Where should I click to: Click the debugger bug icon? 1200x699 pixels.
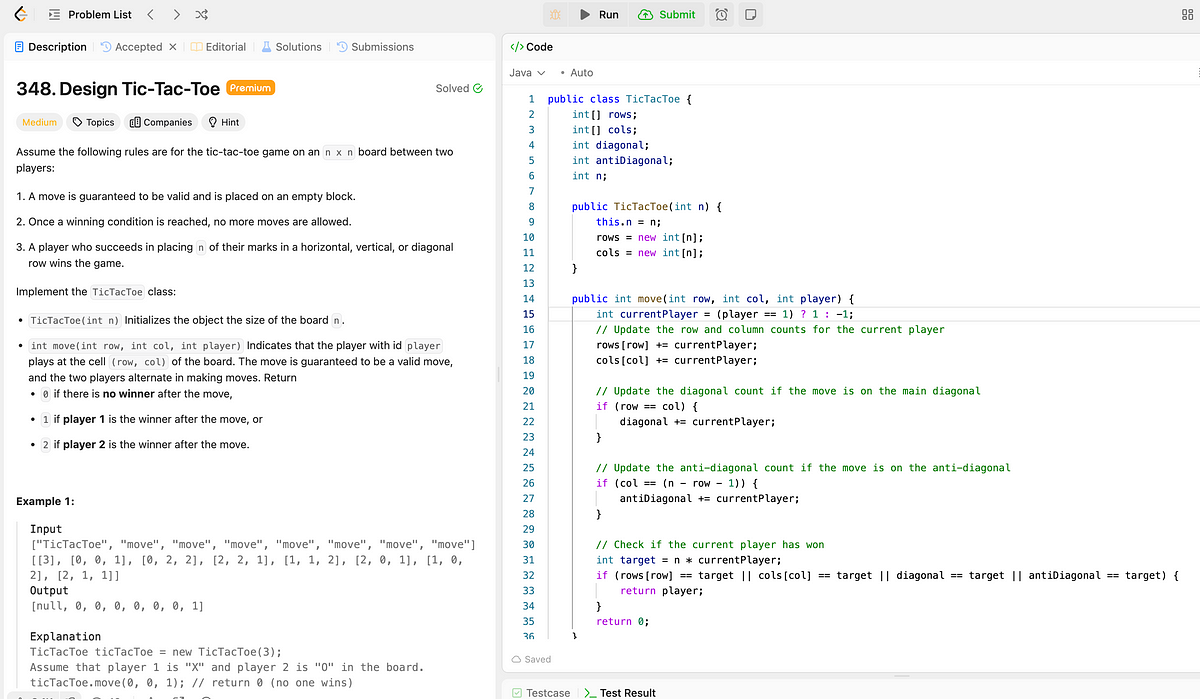coord(555,14)
